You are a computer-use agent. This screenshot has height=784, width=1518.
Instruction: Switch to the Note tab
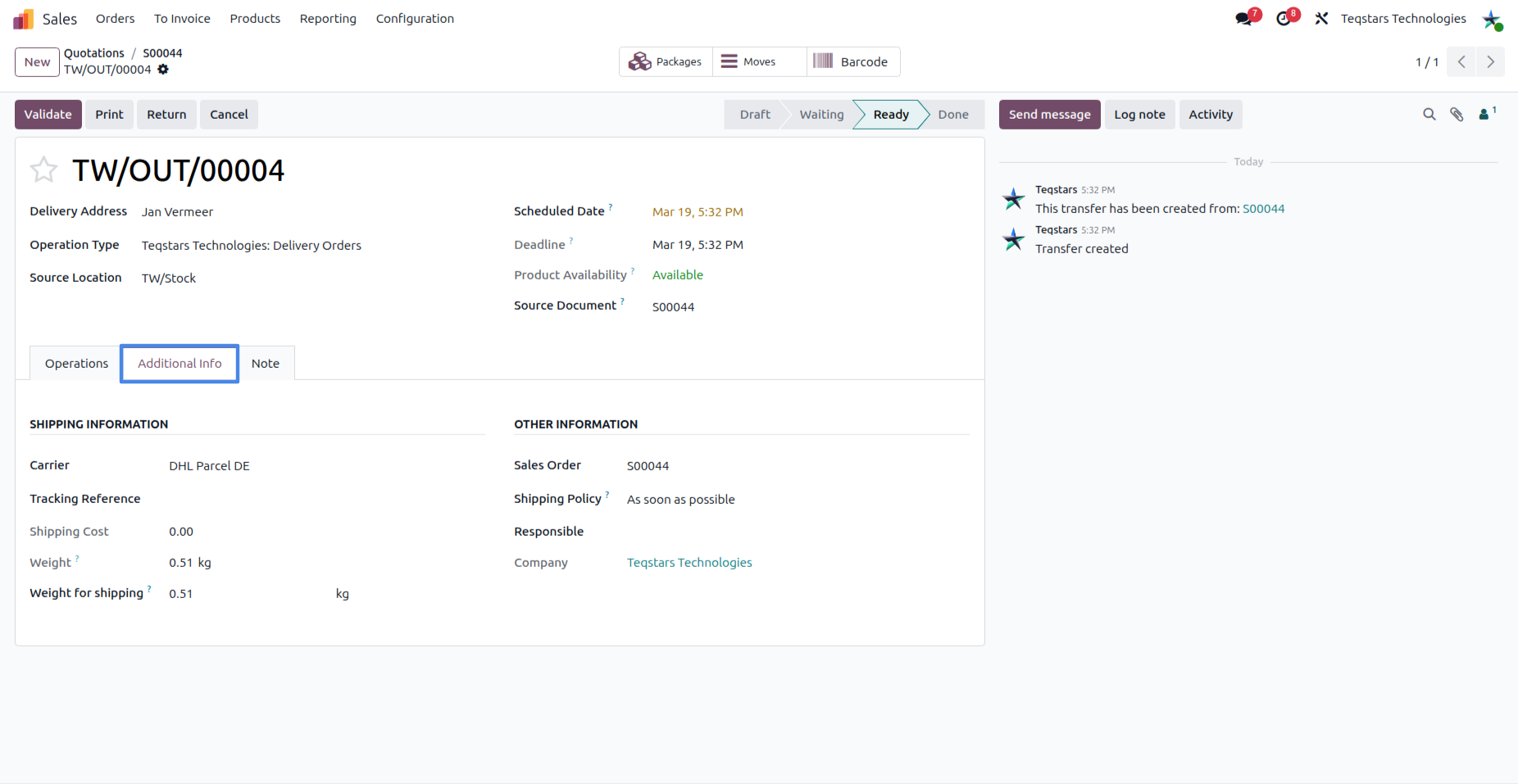pyautogui.click(x=266, y=364)
